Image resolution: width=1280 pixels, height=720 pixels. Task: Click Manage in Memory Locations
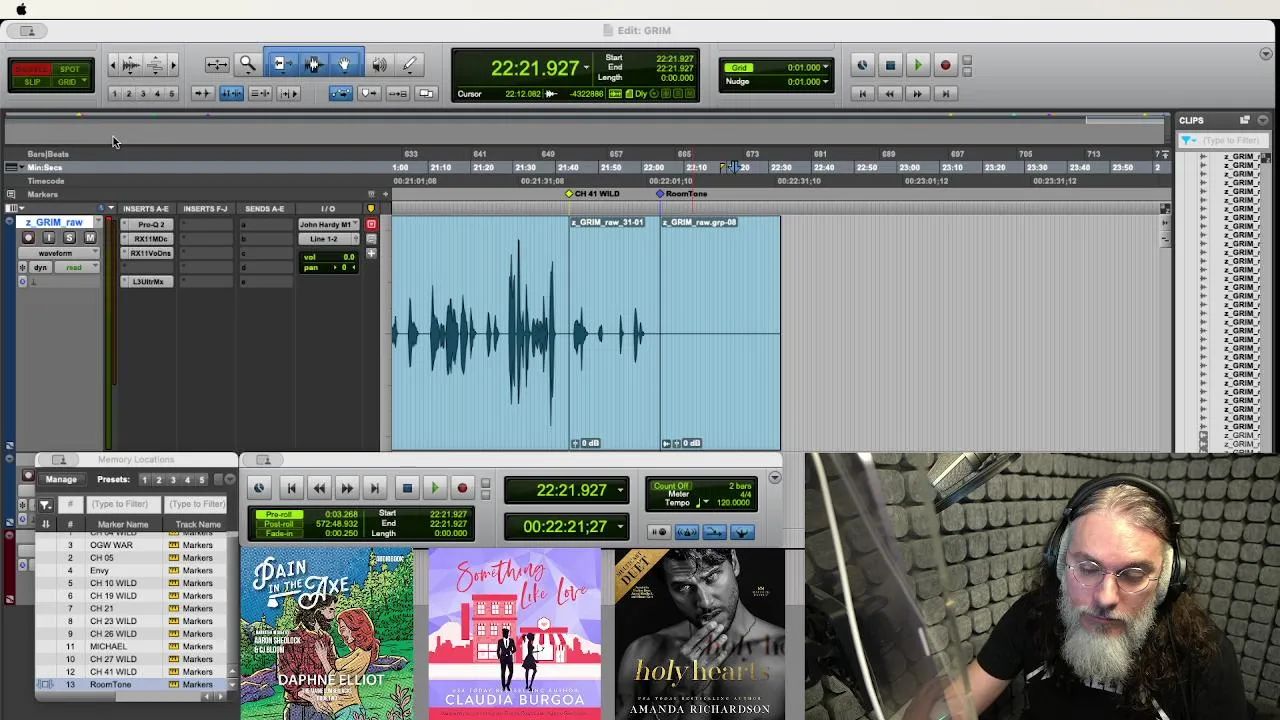(x=60, y=480)
